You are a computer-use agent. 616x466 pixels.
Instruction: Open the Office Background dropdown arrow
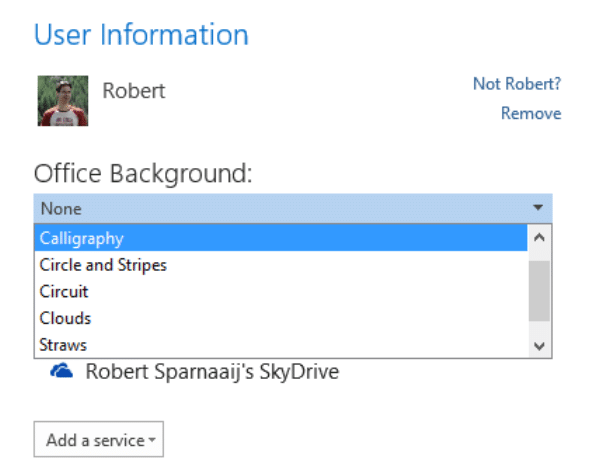pyautogui.click(x=538, y=208)
